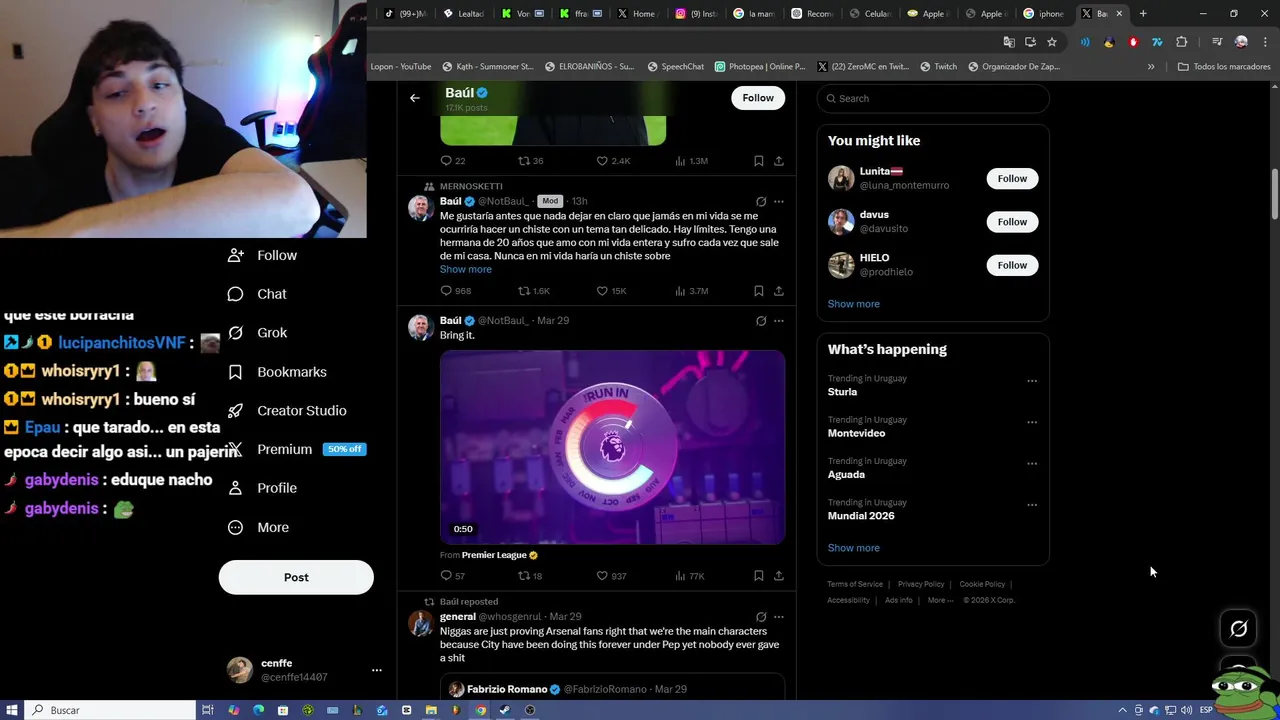Open more options on the 13h Baúl tweet

(779, 202)
